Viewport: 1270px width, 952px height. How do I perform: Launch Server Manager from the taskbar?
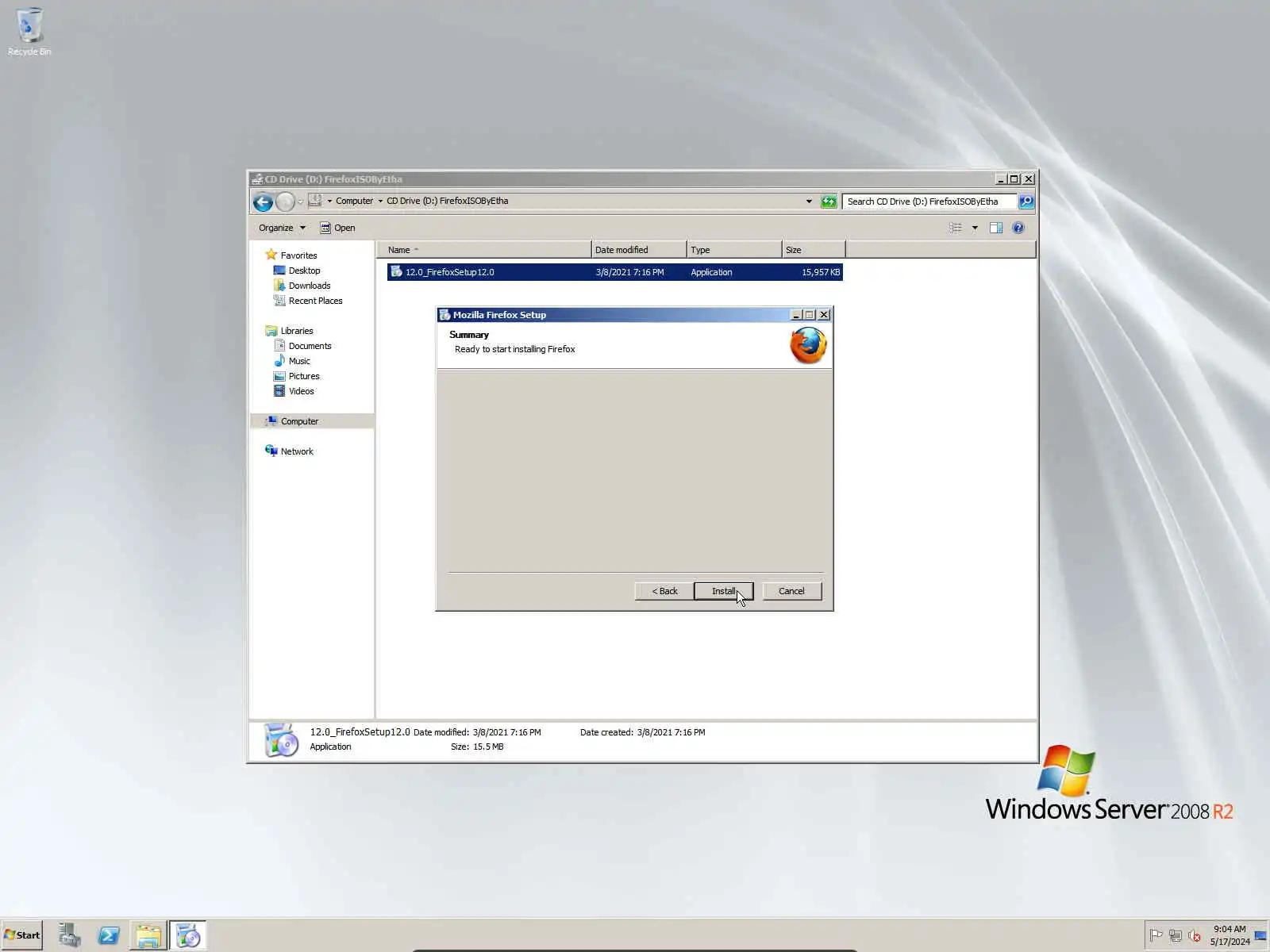(x=69, y=935)
